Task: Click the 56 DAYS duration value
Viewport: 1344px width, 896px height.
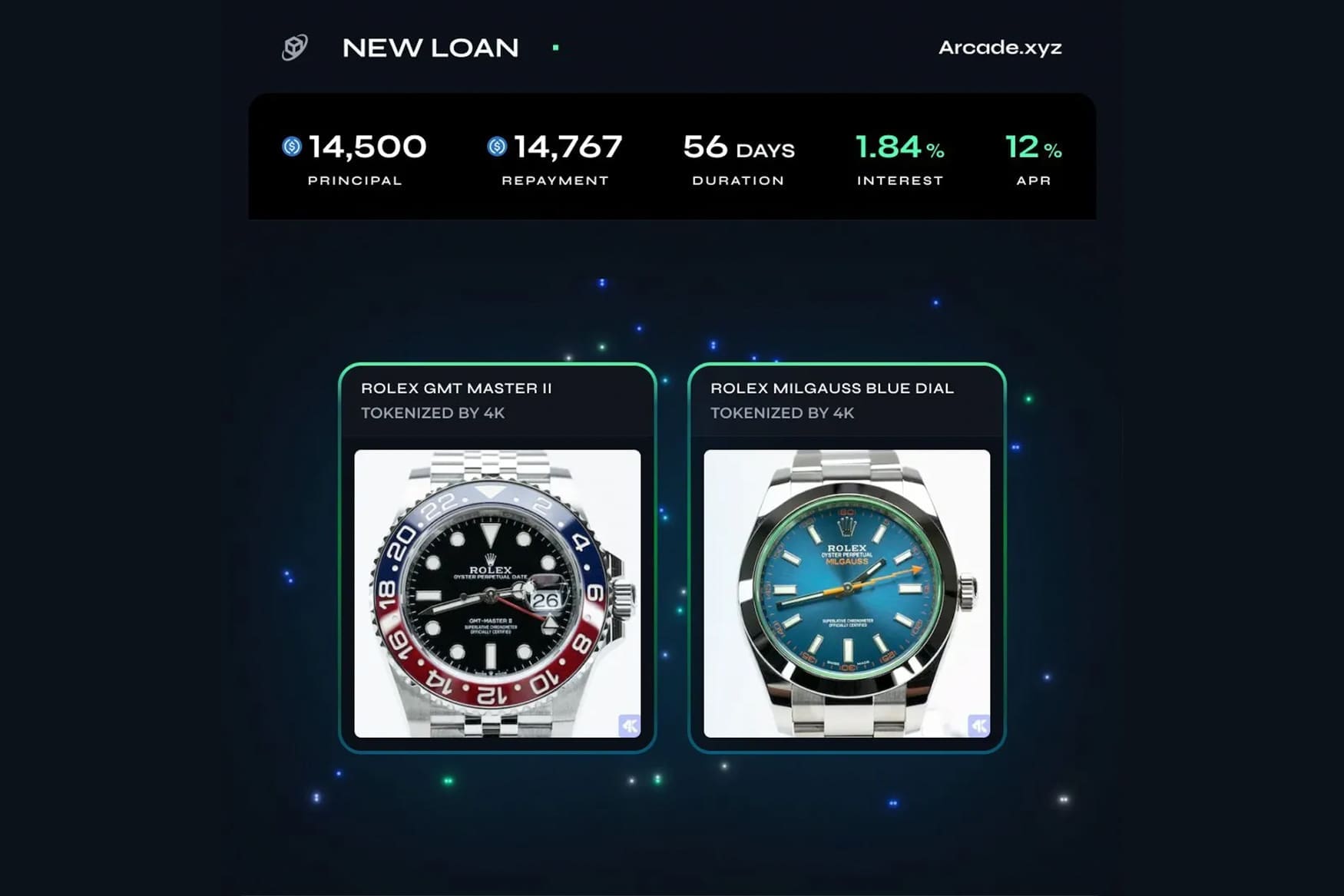Action: click(739, 147)
